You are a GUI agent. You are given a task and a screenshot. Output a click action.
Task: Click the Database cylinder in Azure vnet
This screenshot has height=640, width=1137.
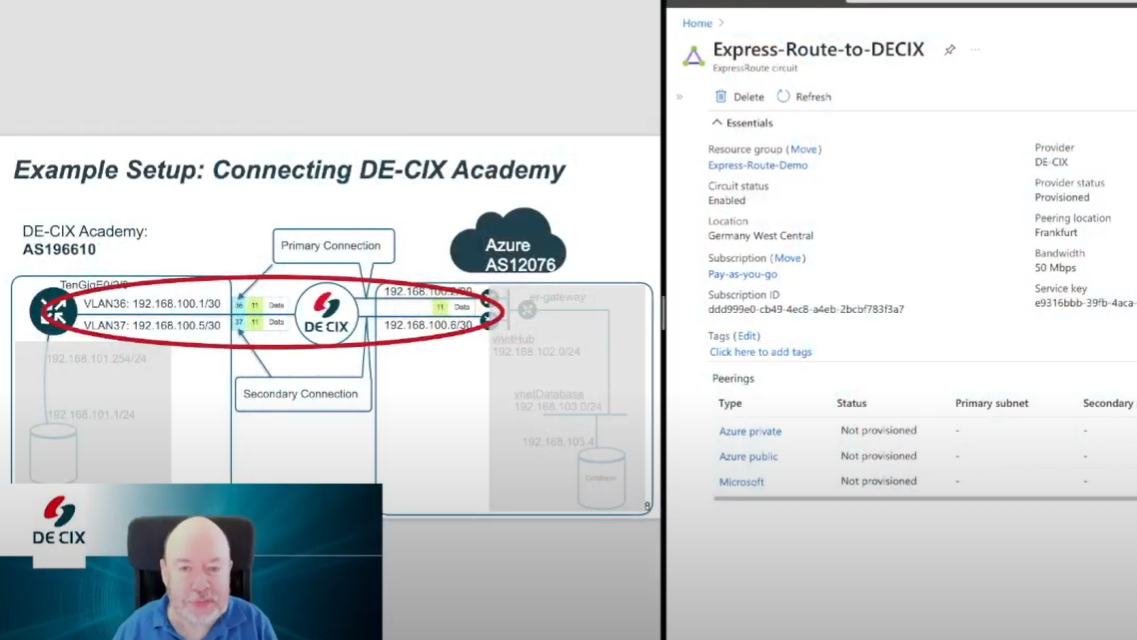pyautogui.click(x=601, y=478)
